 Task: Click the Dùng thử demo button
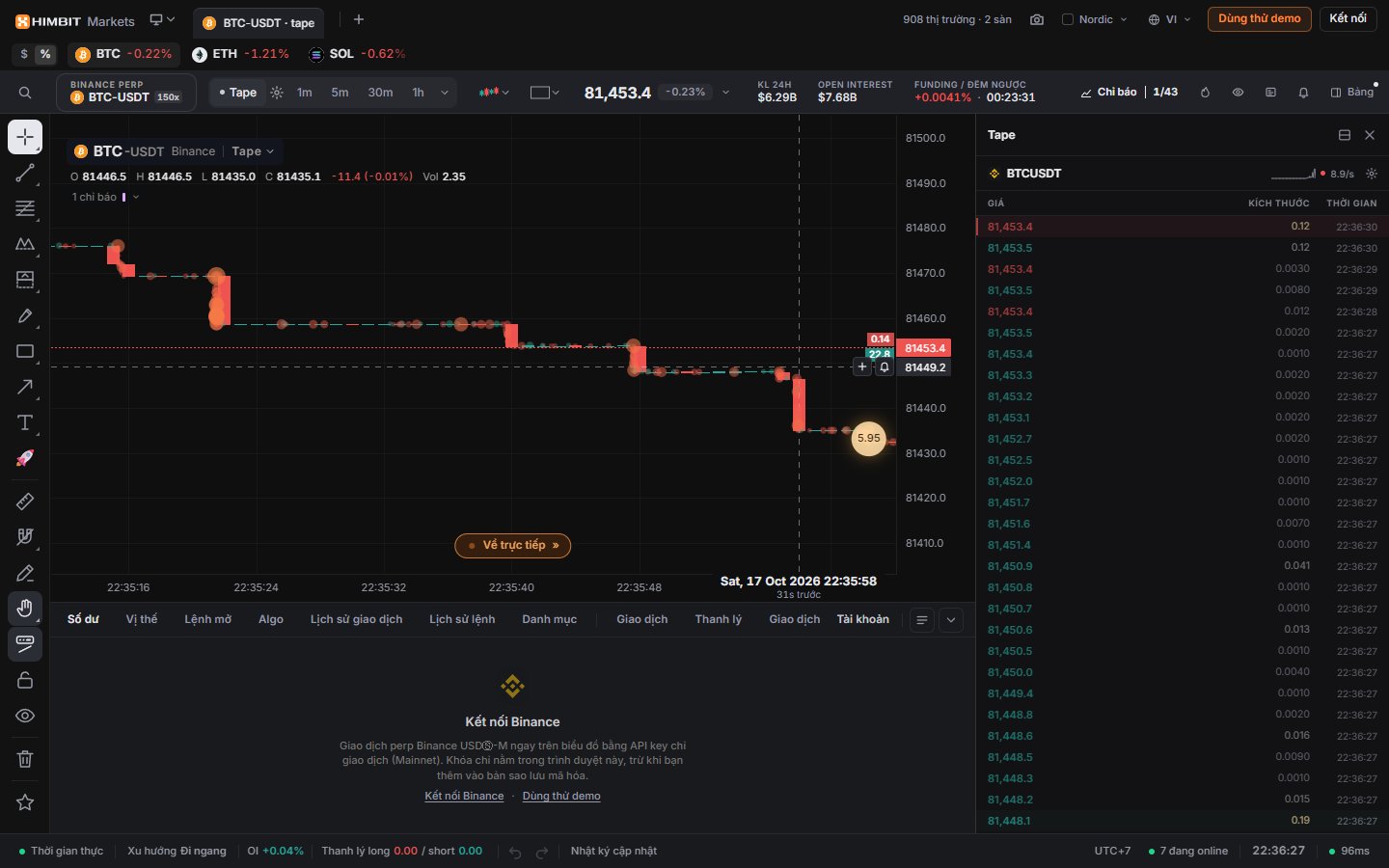click(x=1260, y=18)
